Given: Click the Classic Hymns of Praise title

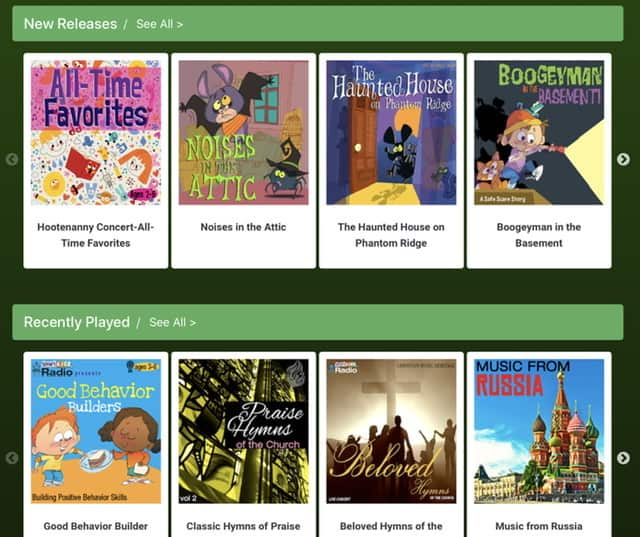Looking at the screenshot, I should pyautogui.click(x=243, y=526).
